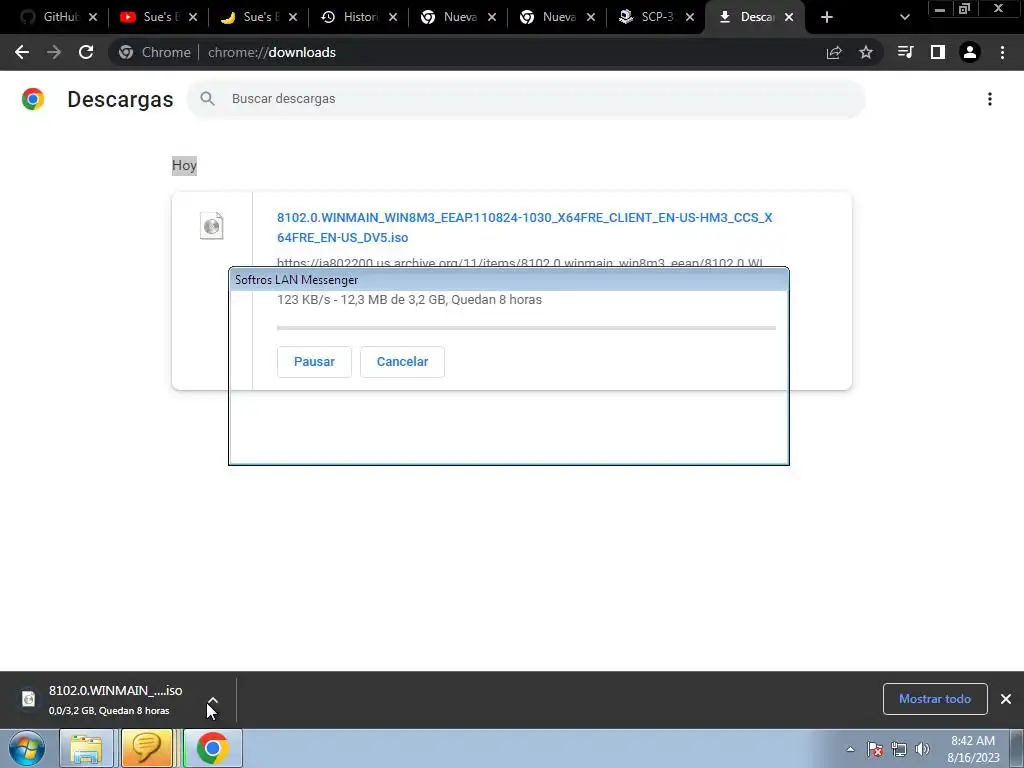The width and height of the screenshot is (1024, 768).
Task: Show all downloads with Mostrar todo
Action: [x=935, y=699]
